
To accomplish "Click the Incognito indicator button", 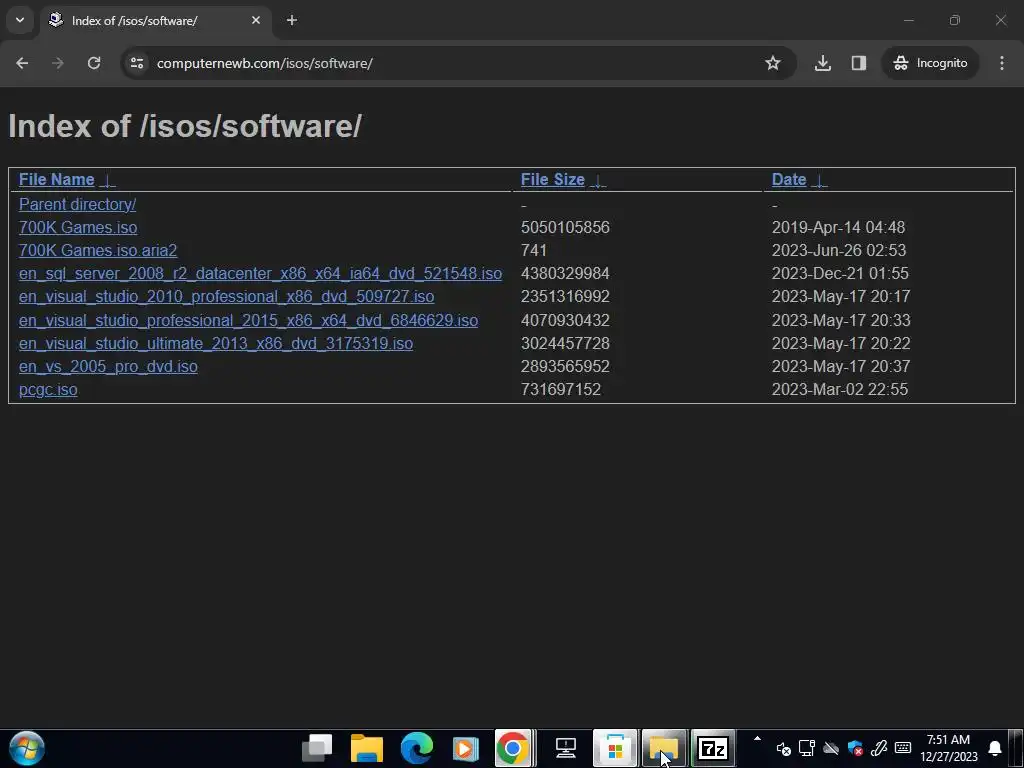I will (930, 63).
